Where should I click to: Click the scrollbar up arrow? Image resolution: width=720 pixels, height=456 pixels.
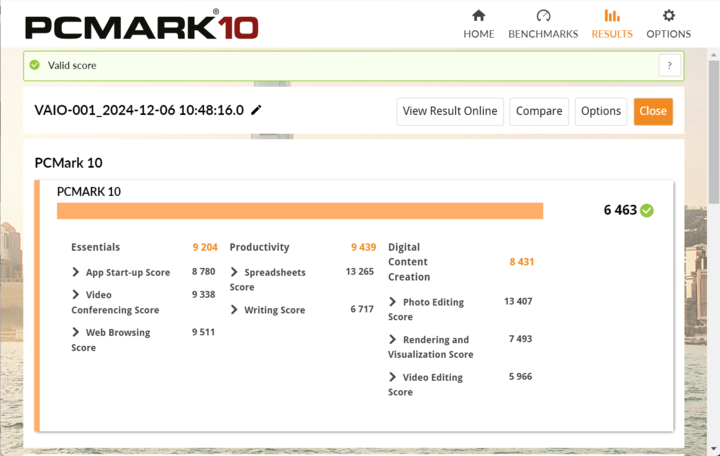pos(714,55)
